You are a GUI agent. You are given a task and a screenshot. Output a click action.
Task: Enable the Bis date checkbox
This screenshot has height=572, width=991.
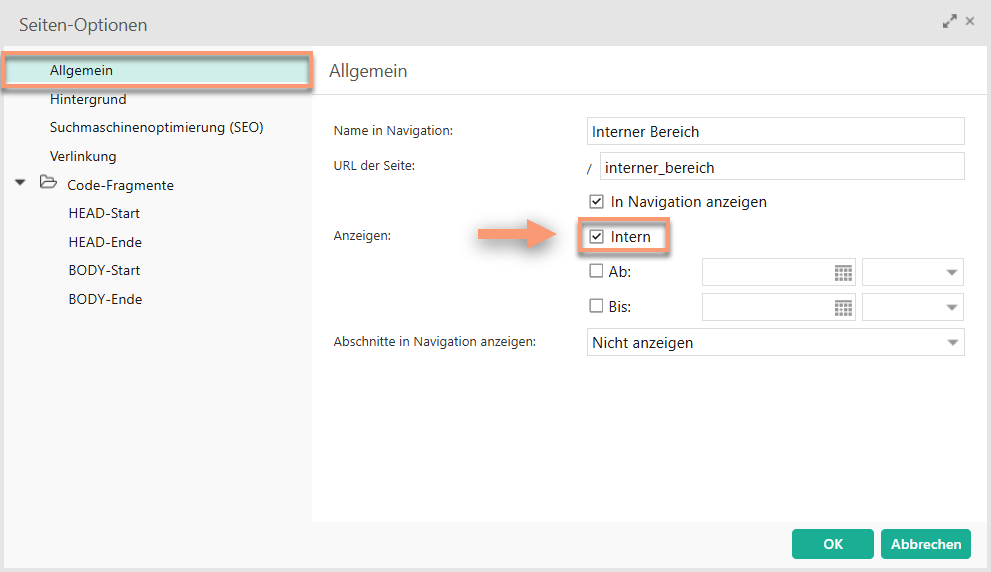[x=596, y=306]
